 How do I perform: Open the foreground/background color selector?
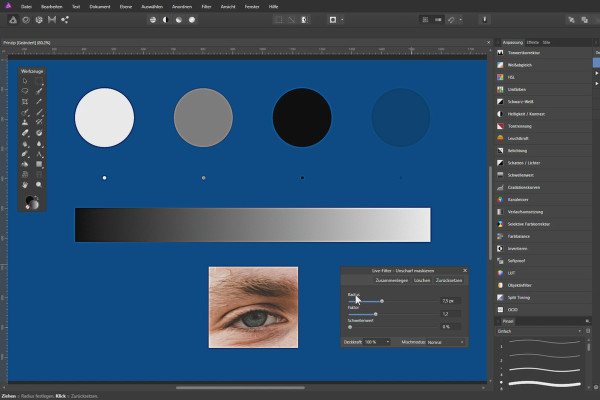tap(32, 202)
